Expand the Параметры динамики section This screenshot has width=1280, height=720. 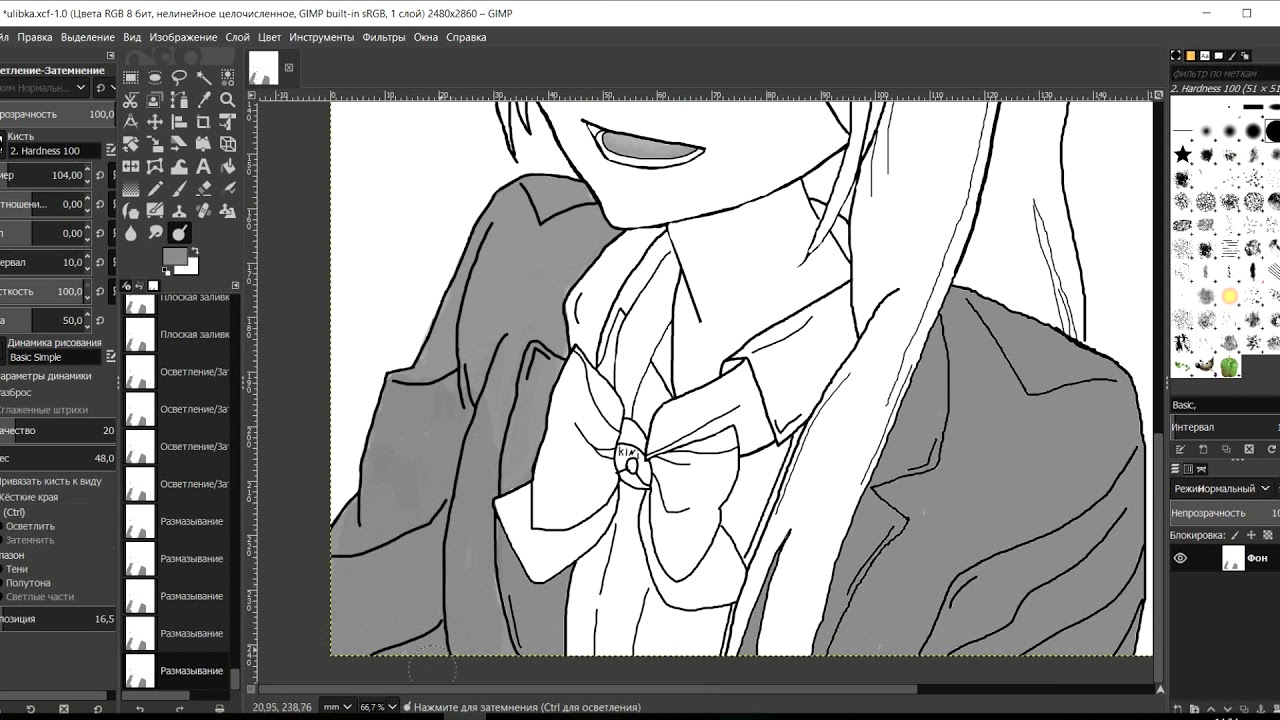46,376
